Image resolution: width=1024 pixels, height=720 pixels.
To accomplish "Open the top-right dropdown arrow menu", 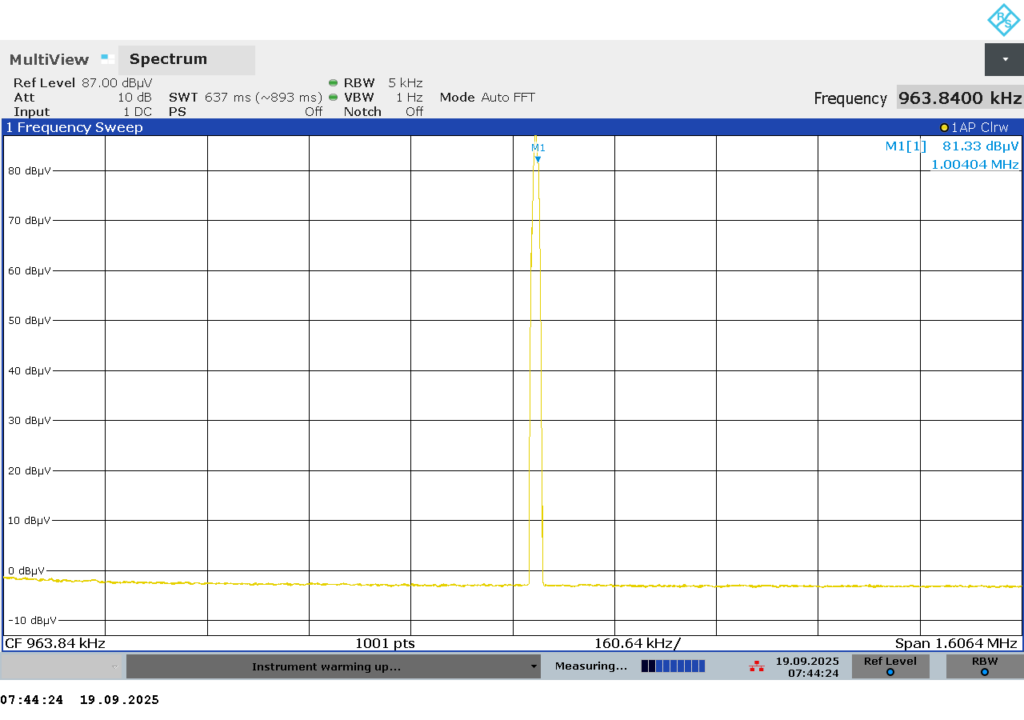I will 1004,59.
